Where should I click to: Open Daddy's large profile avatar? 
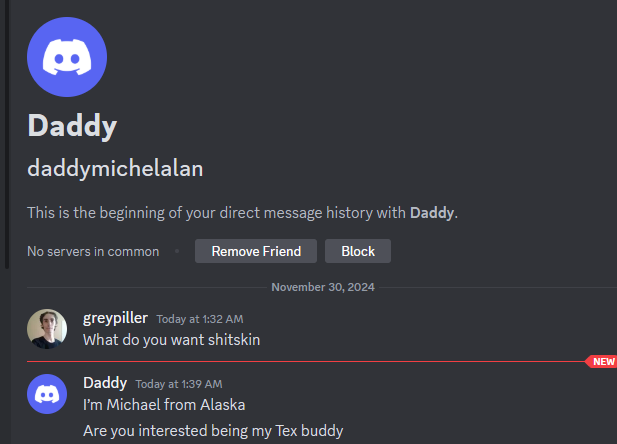(67, 57)
